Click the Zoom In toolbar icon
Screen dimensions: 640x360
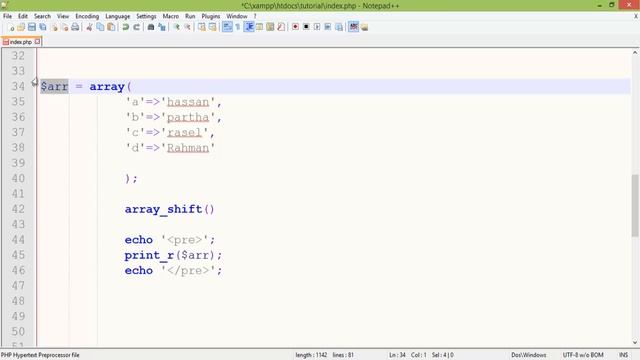click(x=176, y=27)
